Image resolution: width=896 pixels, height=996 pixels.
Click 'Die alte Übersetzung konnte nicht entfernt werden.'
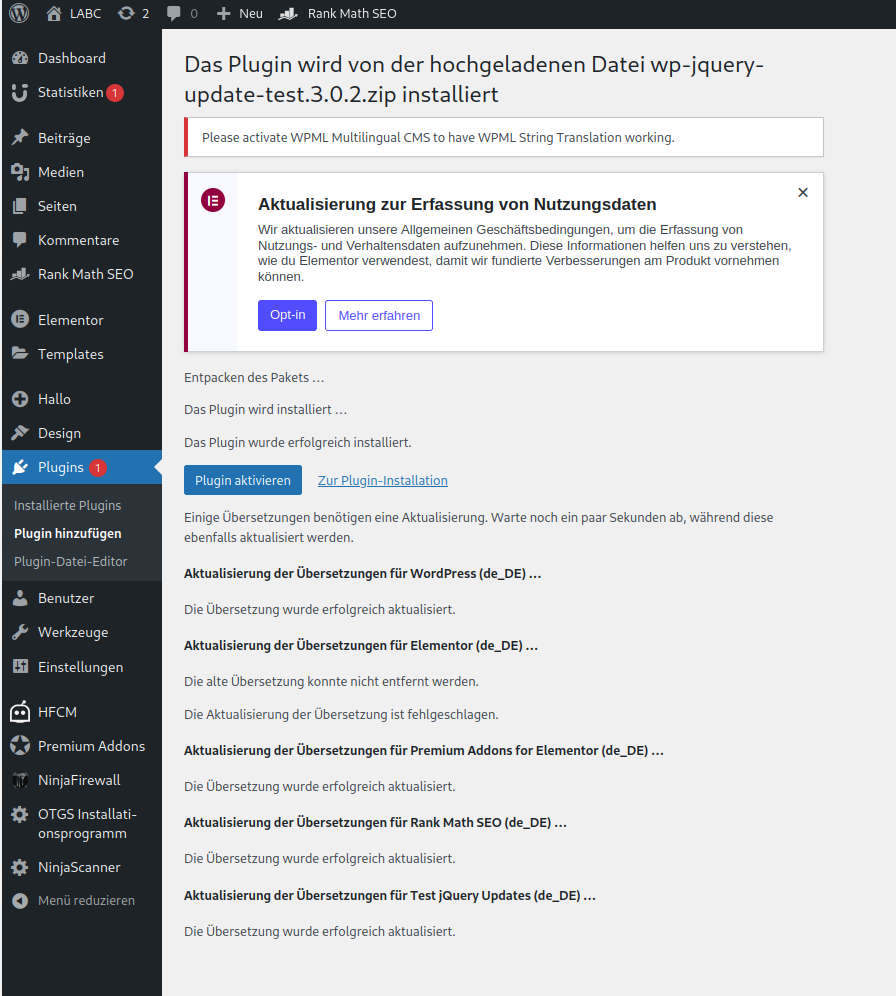pos(331,682)
